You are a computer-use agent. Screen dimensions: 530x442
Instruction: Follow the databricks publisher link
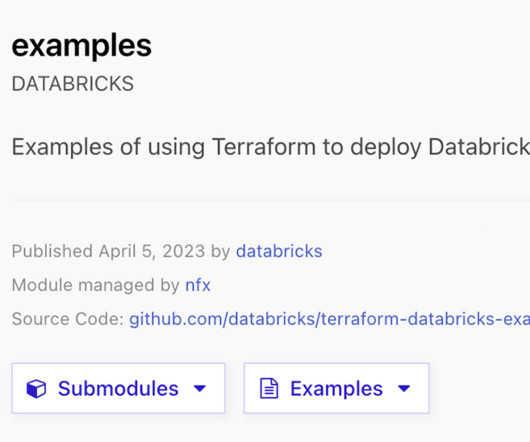[279, 251]
